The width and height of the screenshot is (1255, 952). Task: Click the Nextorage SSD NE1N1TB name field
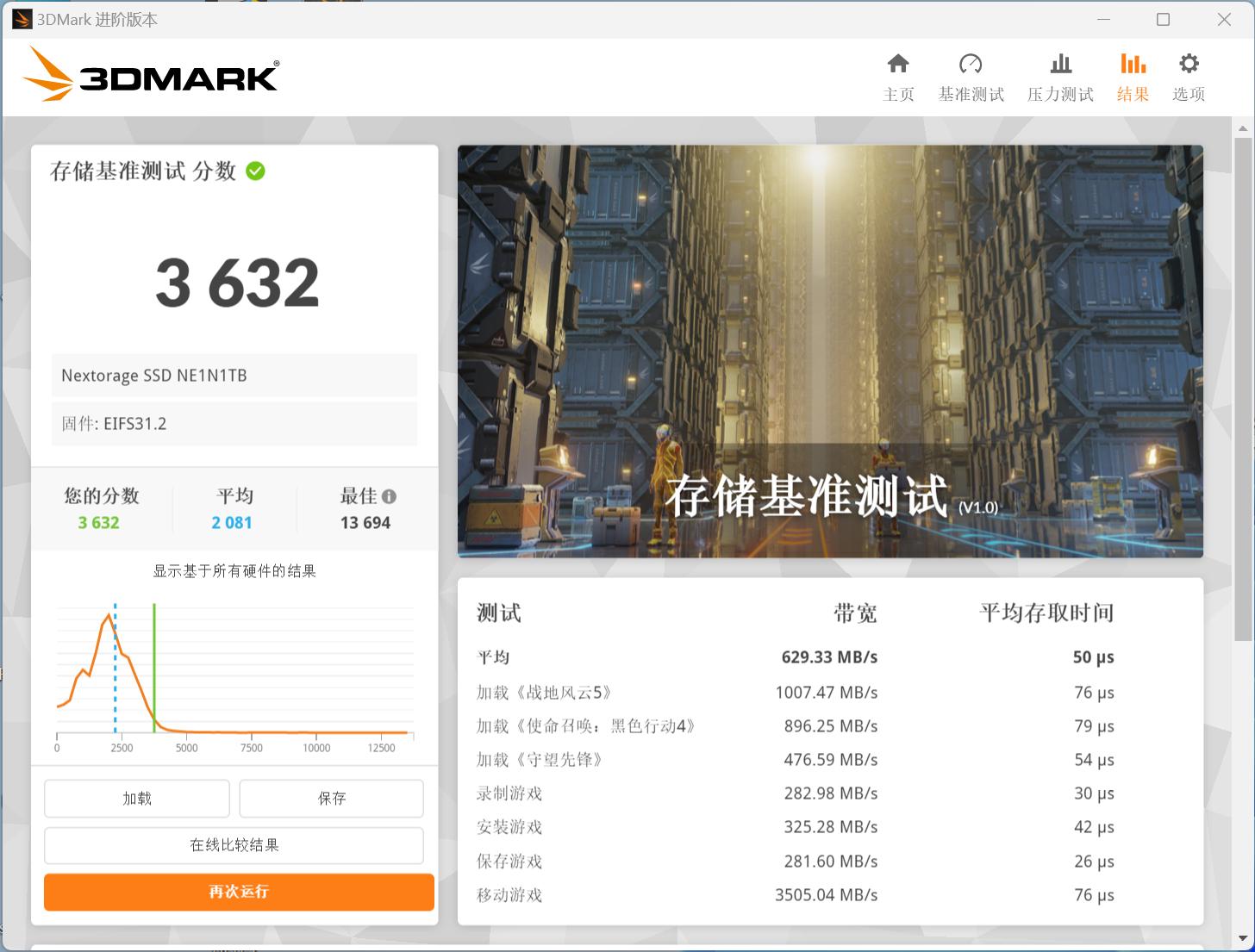tap(234, 375)
